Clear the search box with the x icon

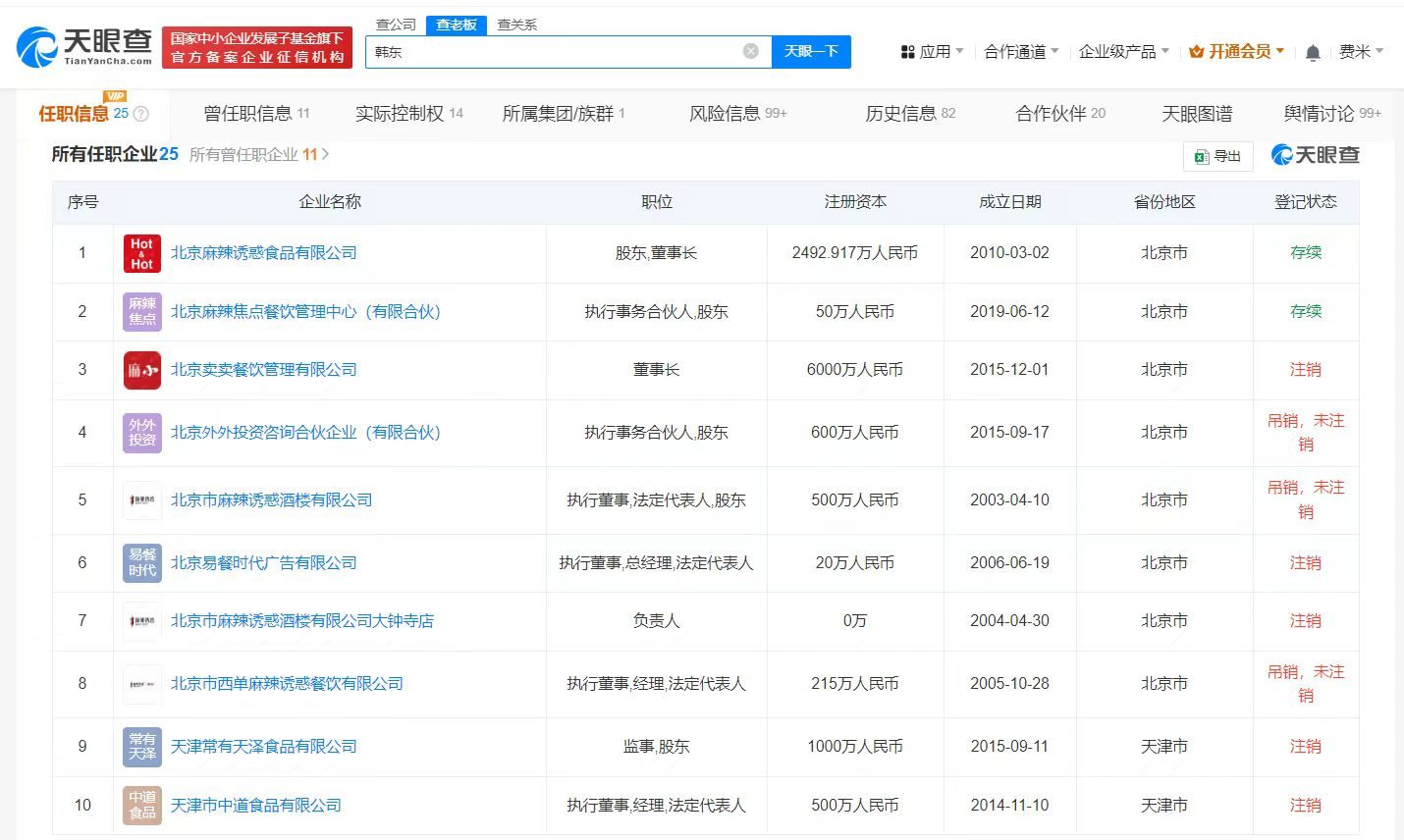[750, 51]
